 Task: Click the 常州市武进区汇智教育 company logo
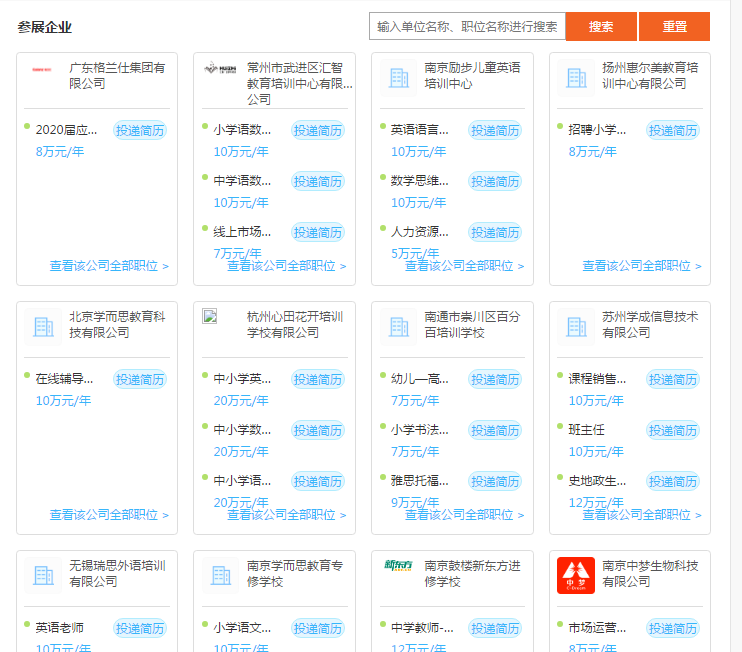tap(219, 70)
